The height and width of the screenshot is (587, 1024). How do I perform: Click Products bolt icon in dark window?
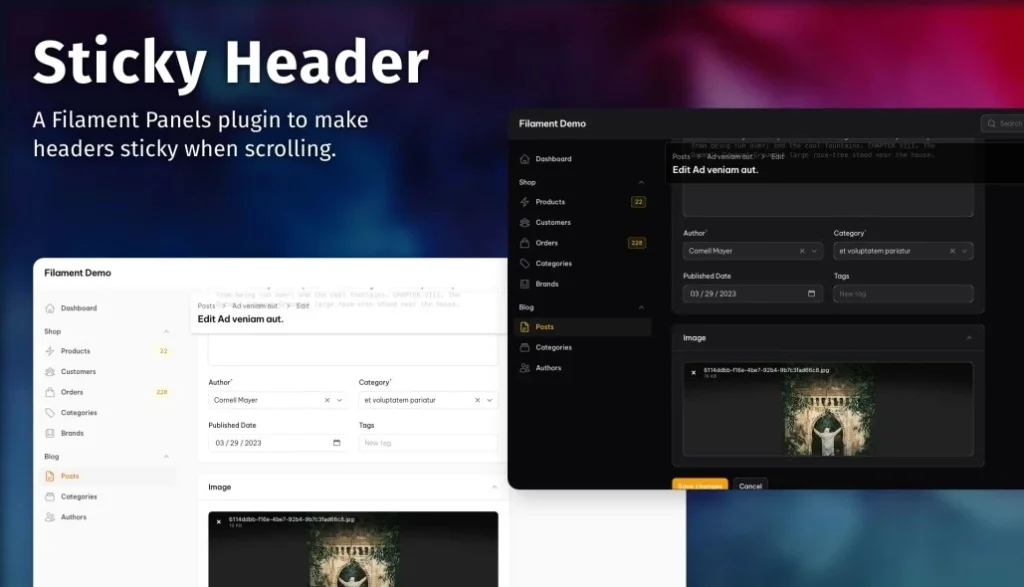[524, 202]
